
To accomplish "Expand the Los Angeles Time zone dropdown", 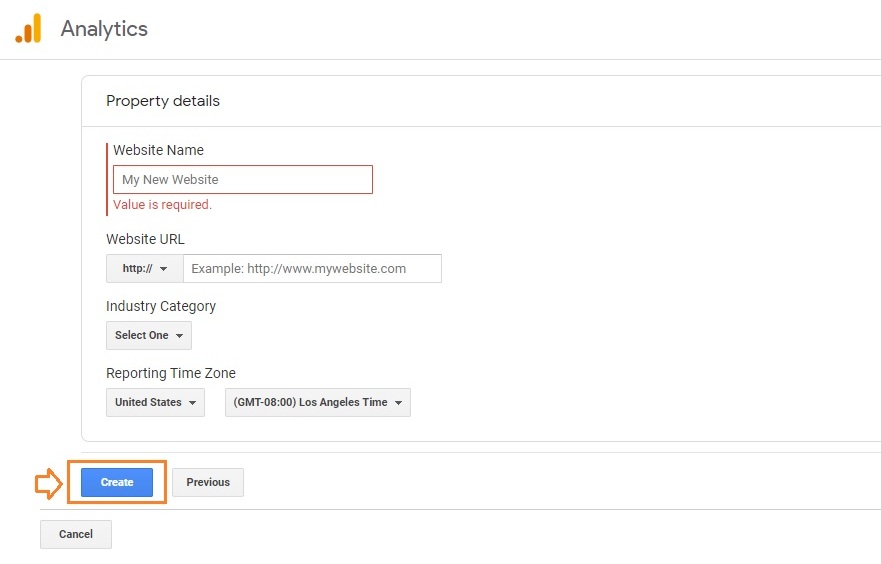I will tap(317, 403).
